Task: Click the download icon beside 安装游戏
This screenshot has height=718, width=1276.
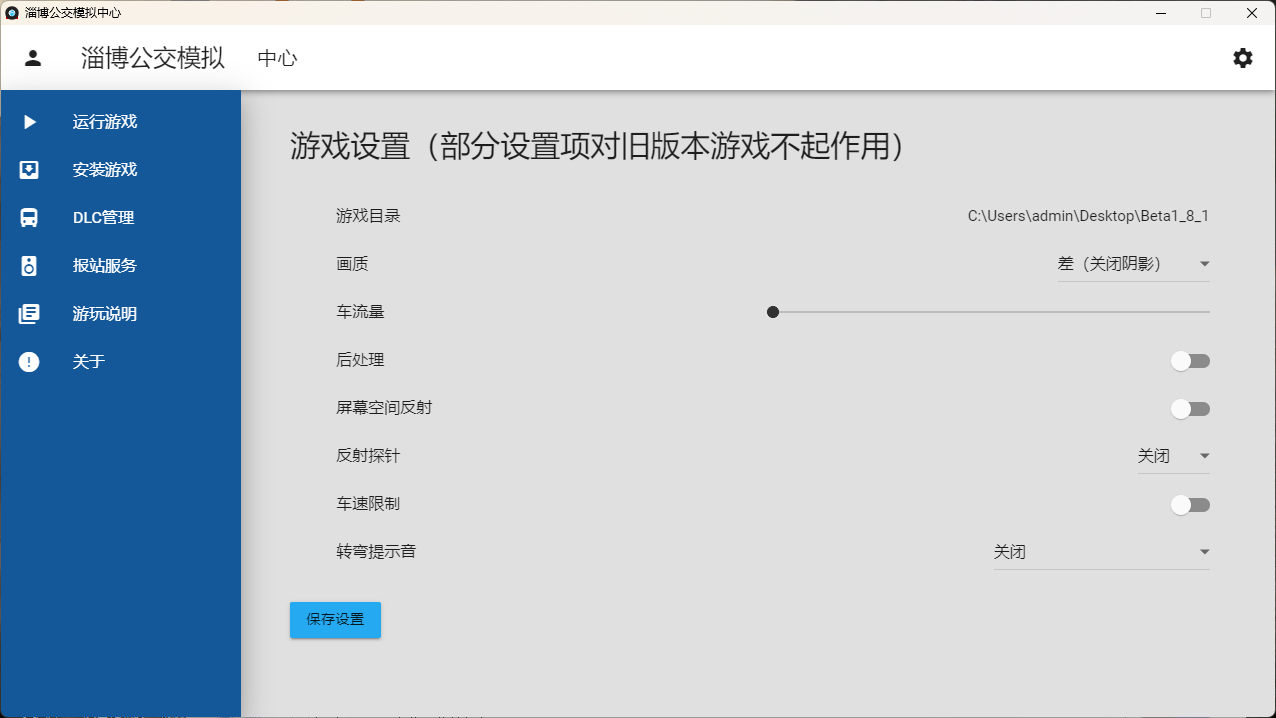Action: point(30,170)
